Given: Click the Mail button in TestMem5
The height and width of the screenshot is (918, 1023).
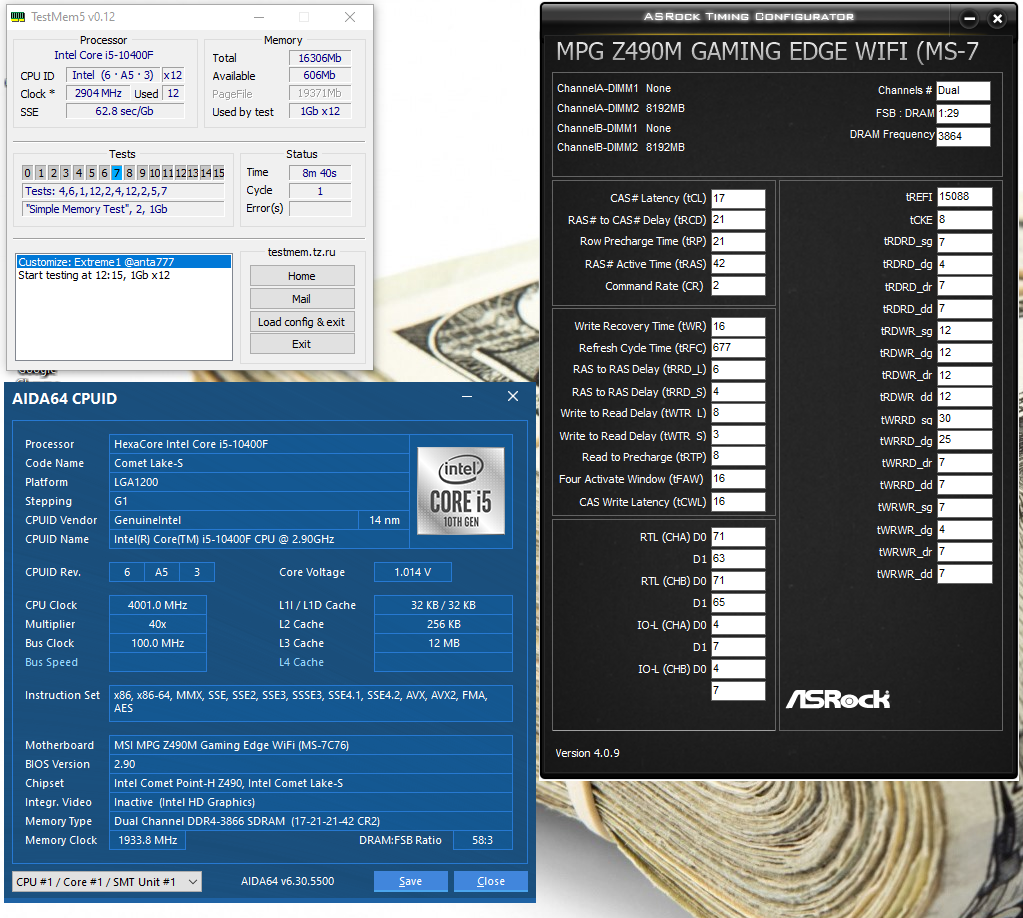Looking at the screenshot, I should 302,299.
